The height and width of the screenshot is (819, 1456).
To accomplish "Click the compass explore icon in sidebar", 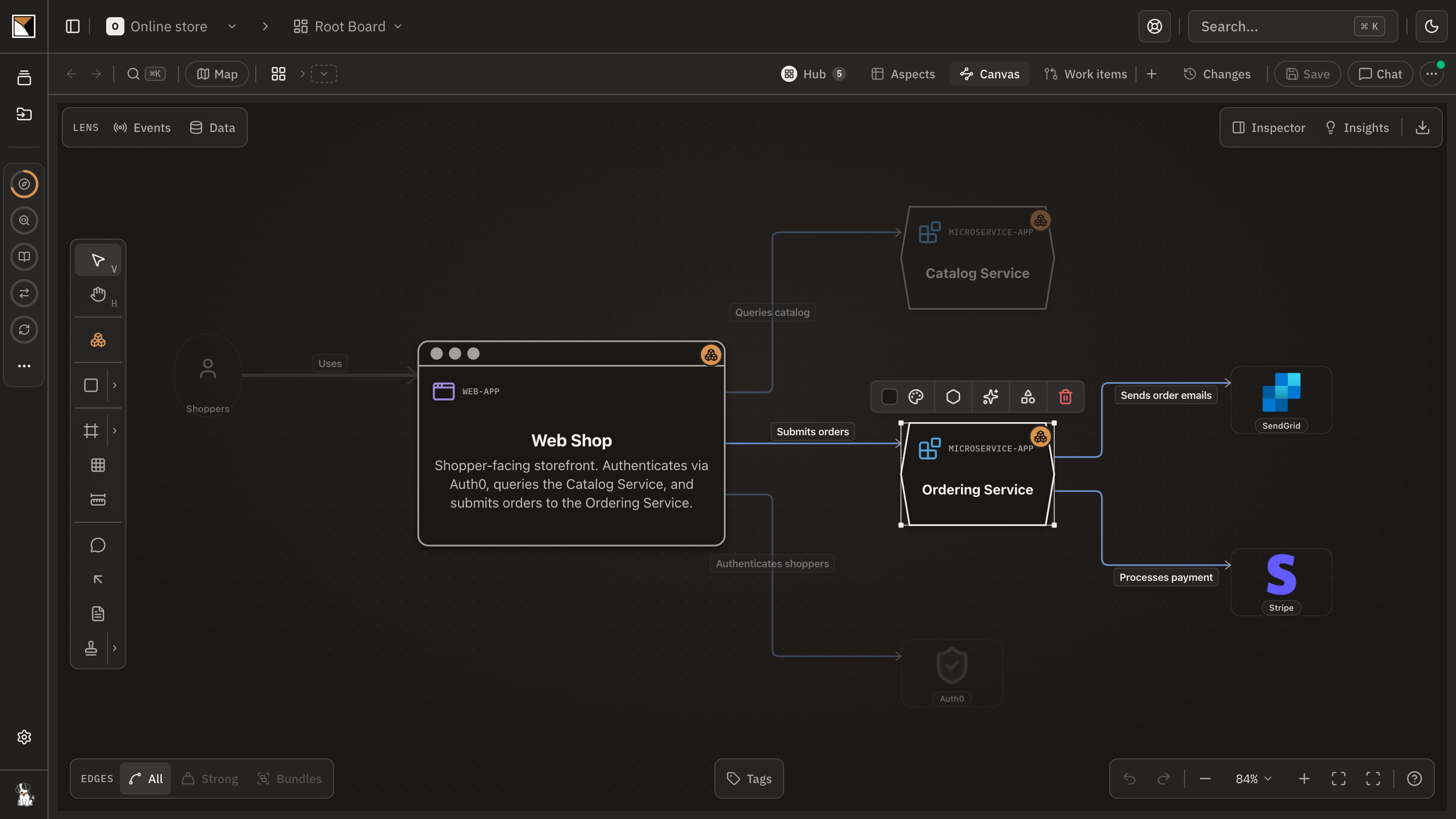I will pos(24,184).
